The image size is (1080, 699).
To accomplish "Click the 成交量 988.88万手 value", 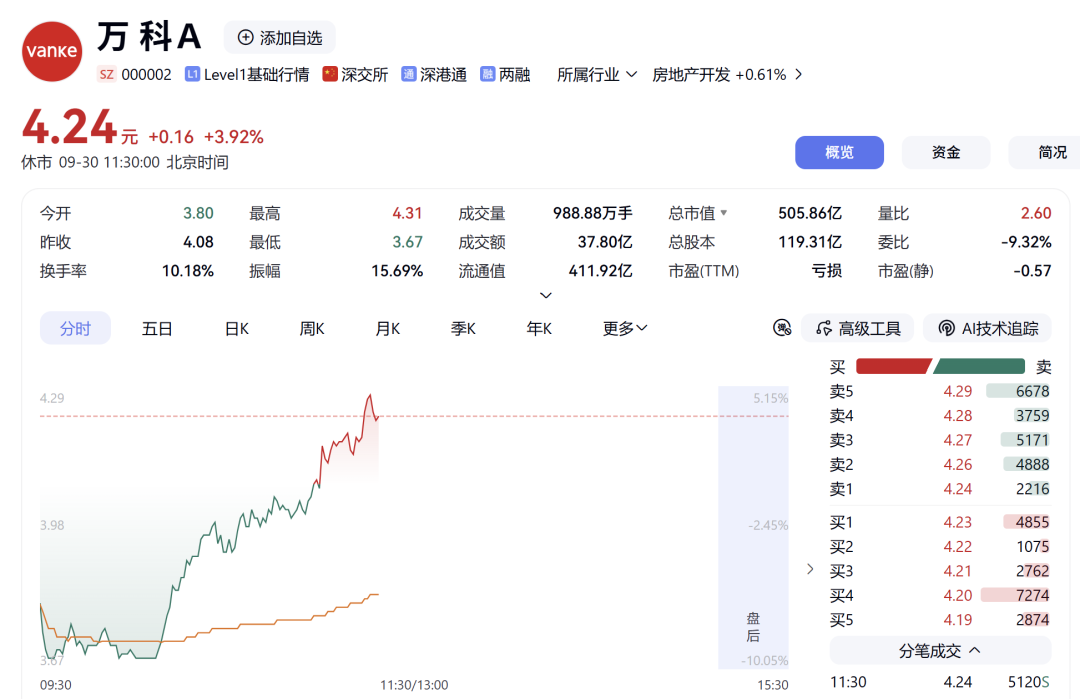I will click(592, 213).
